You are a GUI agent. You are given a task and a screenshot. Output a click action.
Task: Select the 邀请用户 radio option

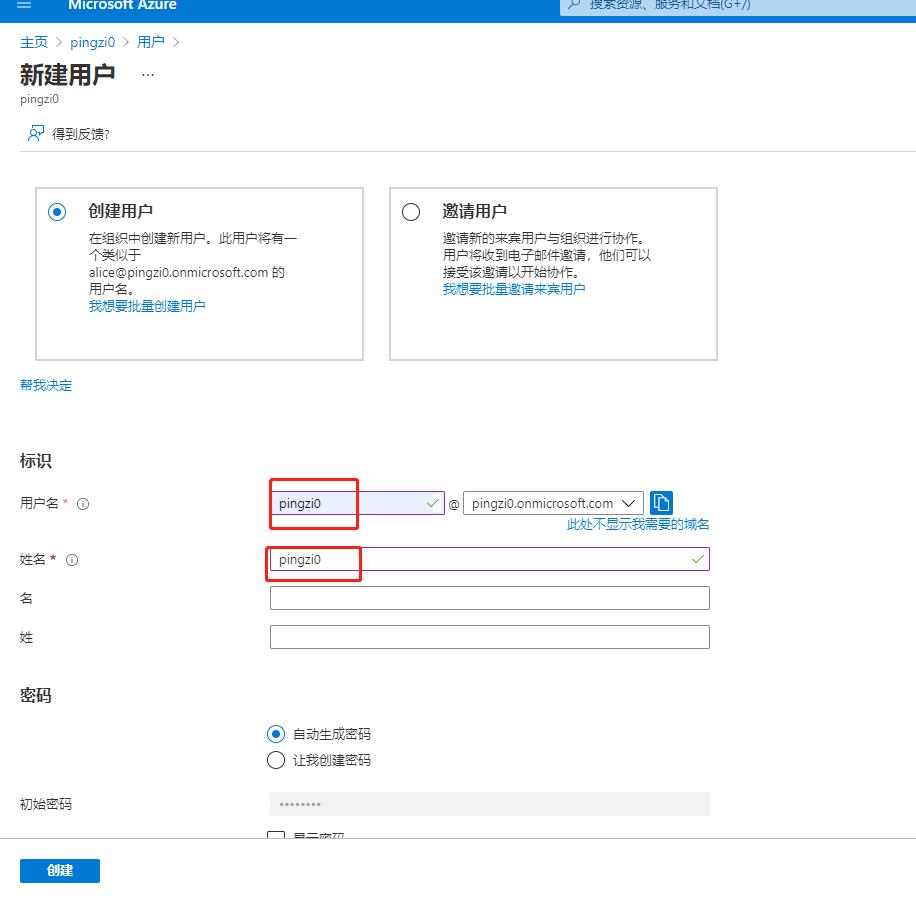[x=411, y=211]
